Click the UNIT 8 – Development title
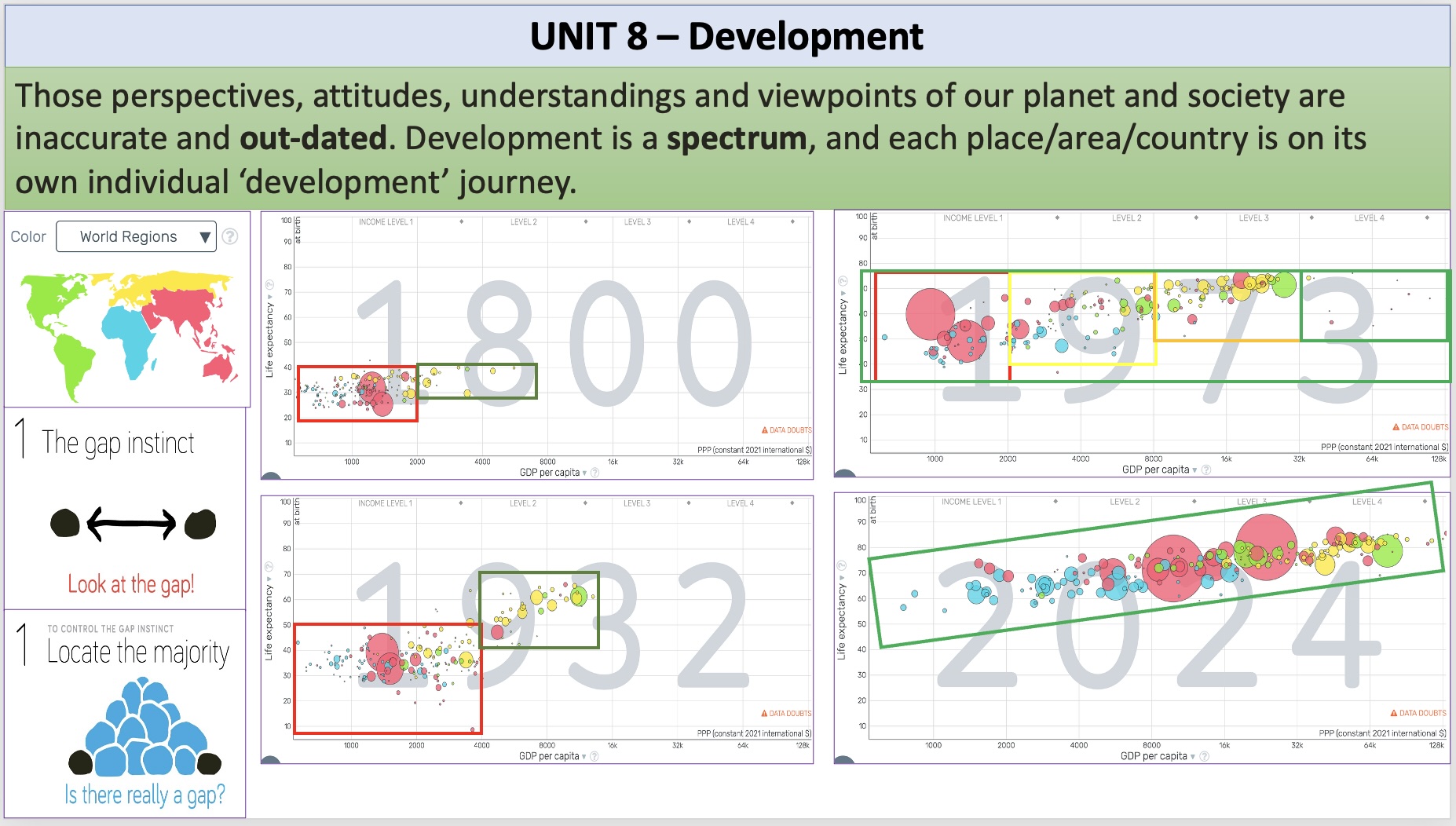 (726, 36)
